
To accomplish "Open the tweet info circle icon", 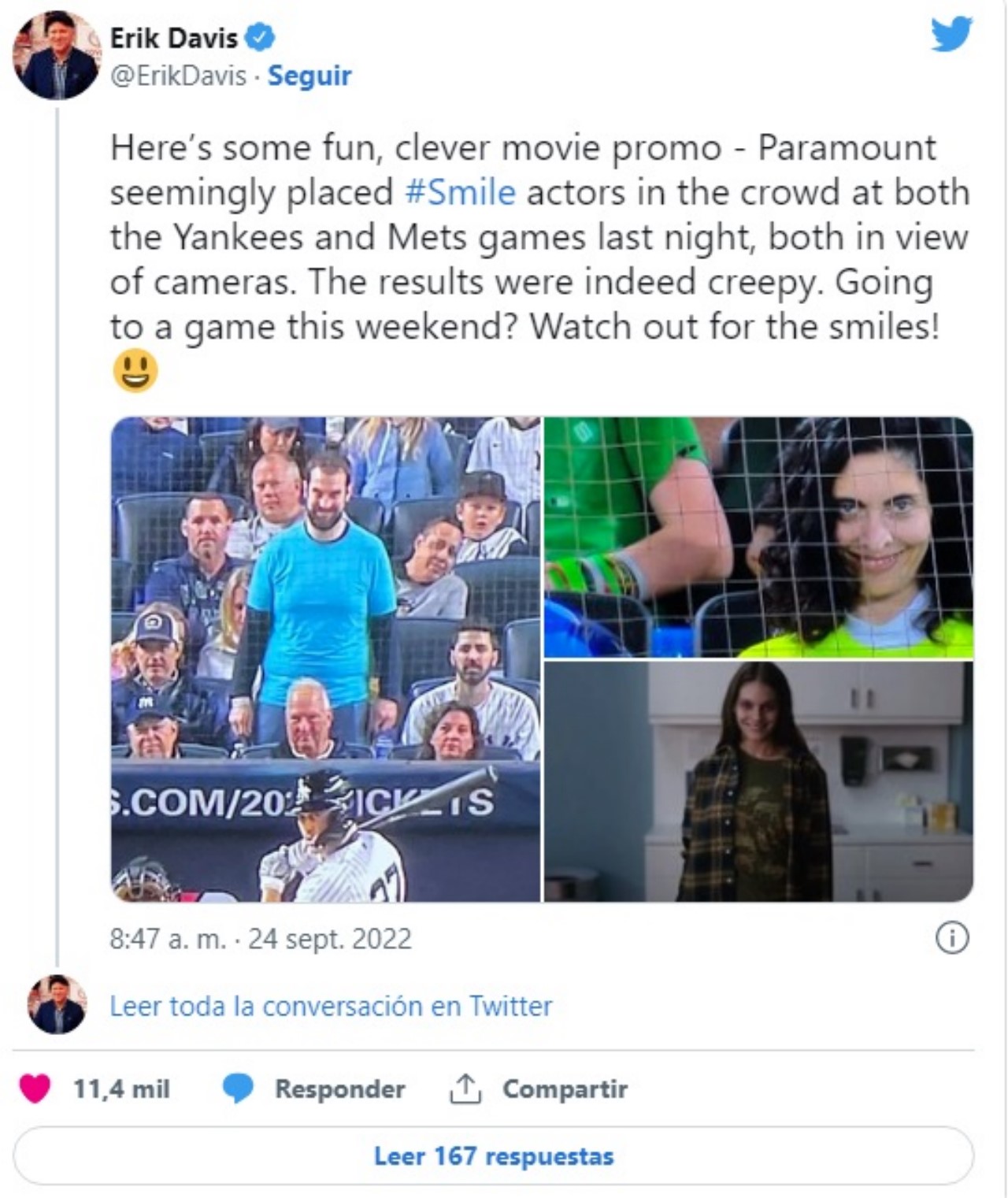I will [x=951, y=938].
